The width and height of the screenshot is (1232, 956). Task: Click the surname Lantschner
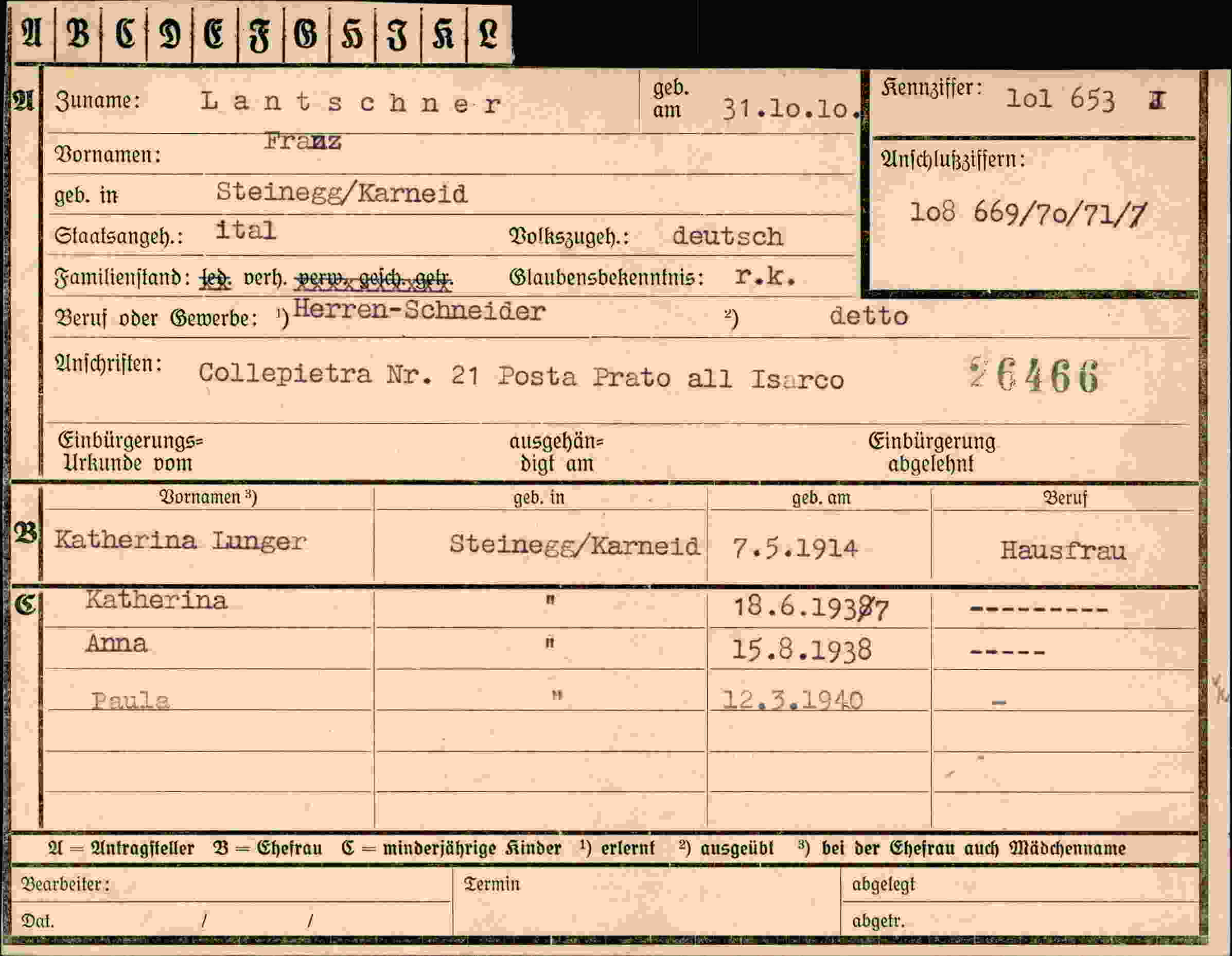[350, 103]
